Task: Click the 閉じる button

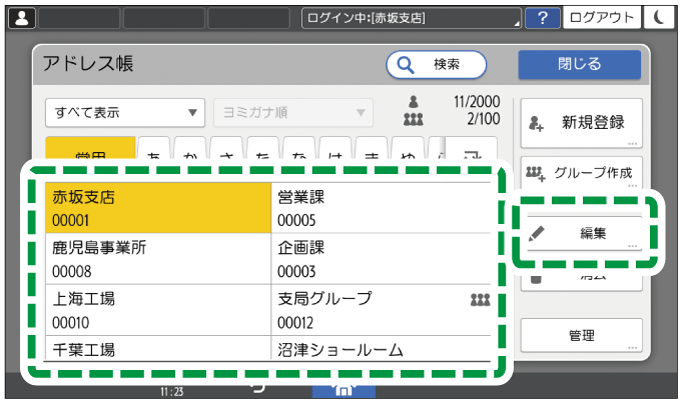Action: [579, 64]
